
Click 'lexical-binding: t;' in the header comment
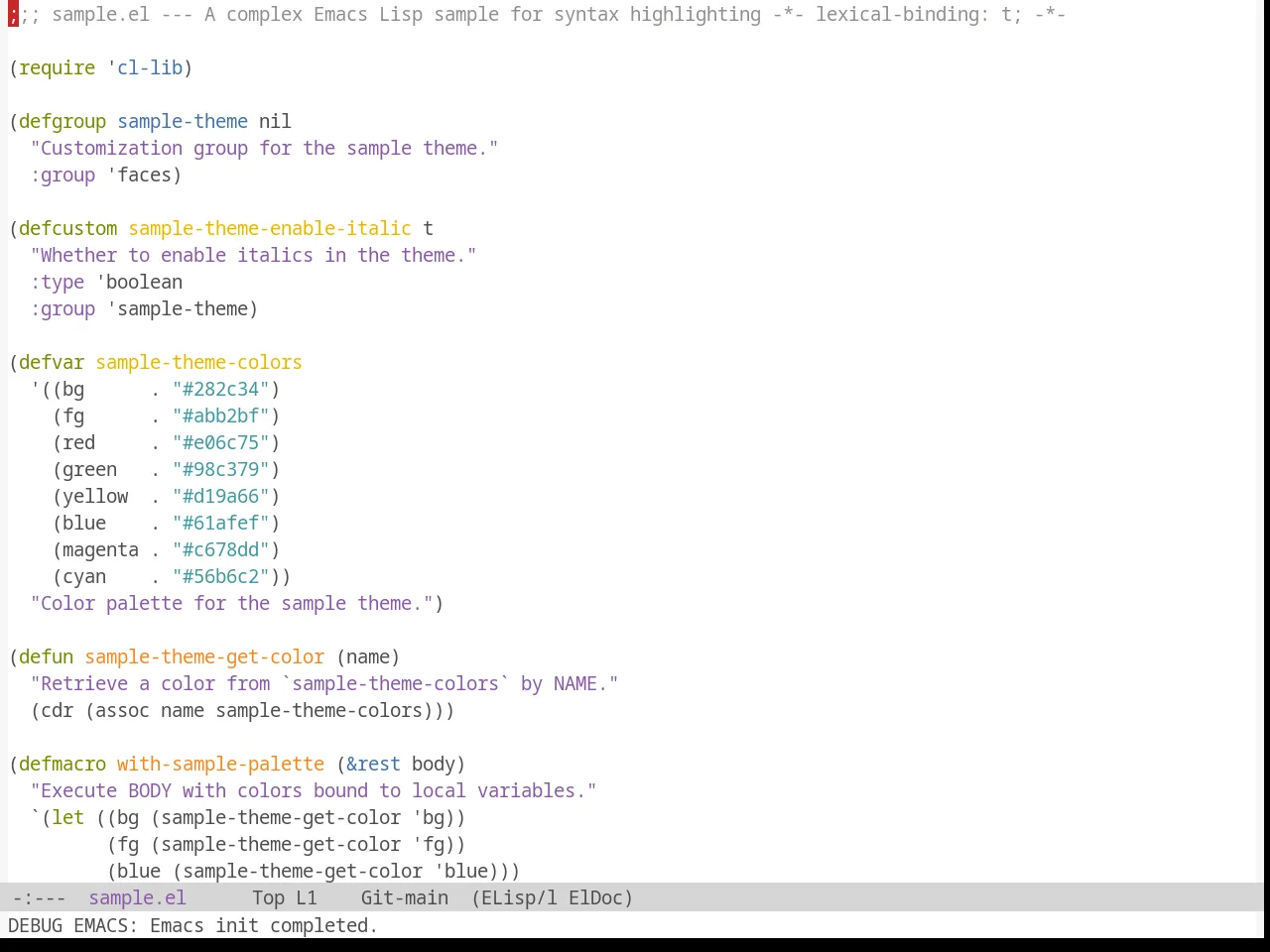point(918,14)
